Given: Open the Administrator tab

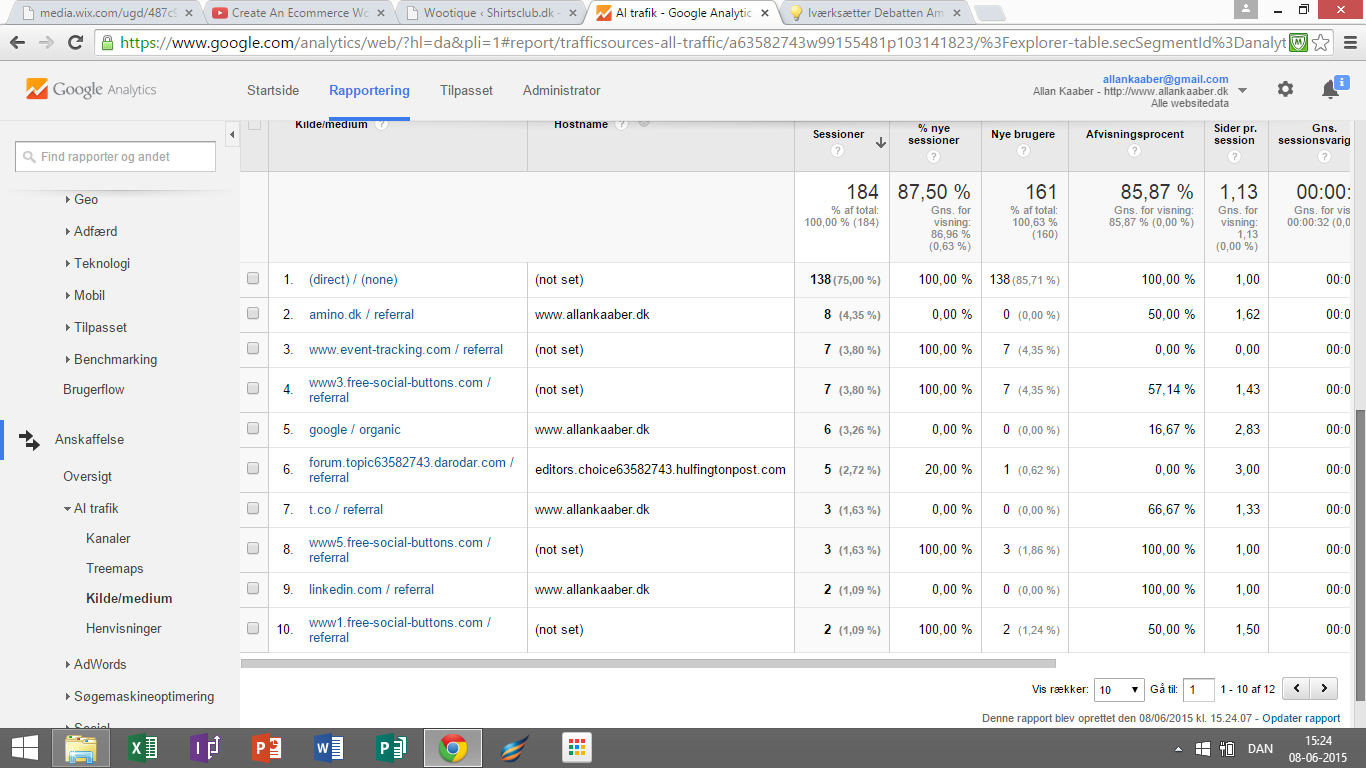Looking at the screenshot, I should 561,90.
